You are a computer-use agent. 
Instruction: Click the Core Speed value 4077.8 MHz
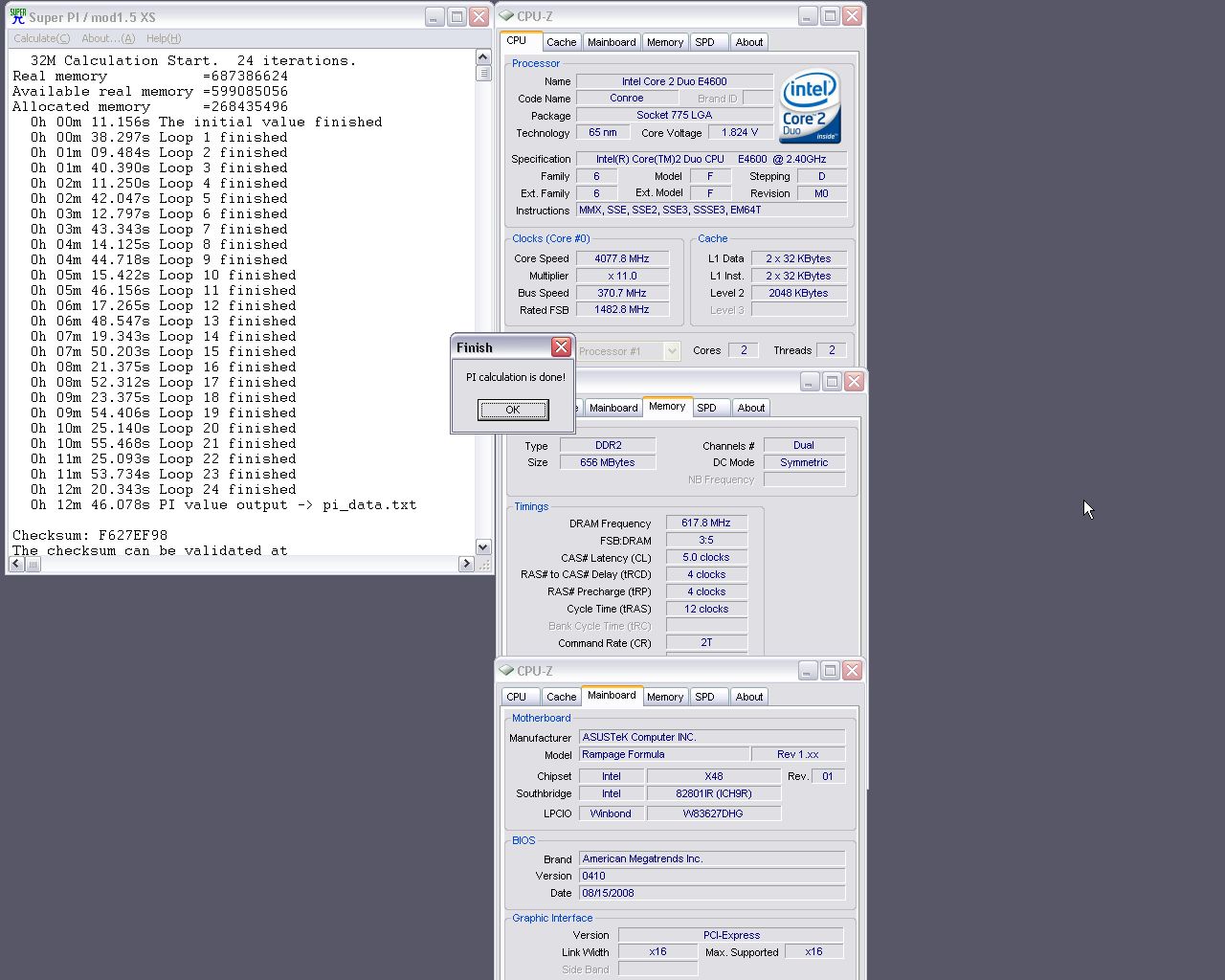tap(622, 258)
